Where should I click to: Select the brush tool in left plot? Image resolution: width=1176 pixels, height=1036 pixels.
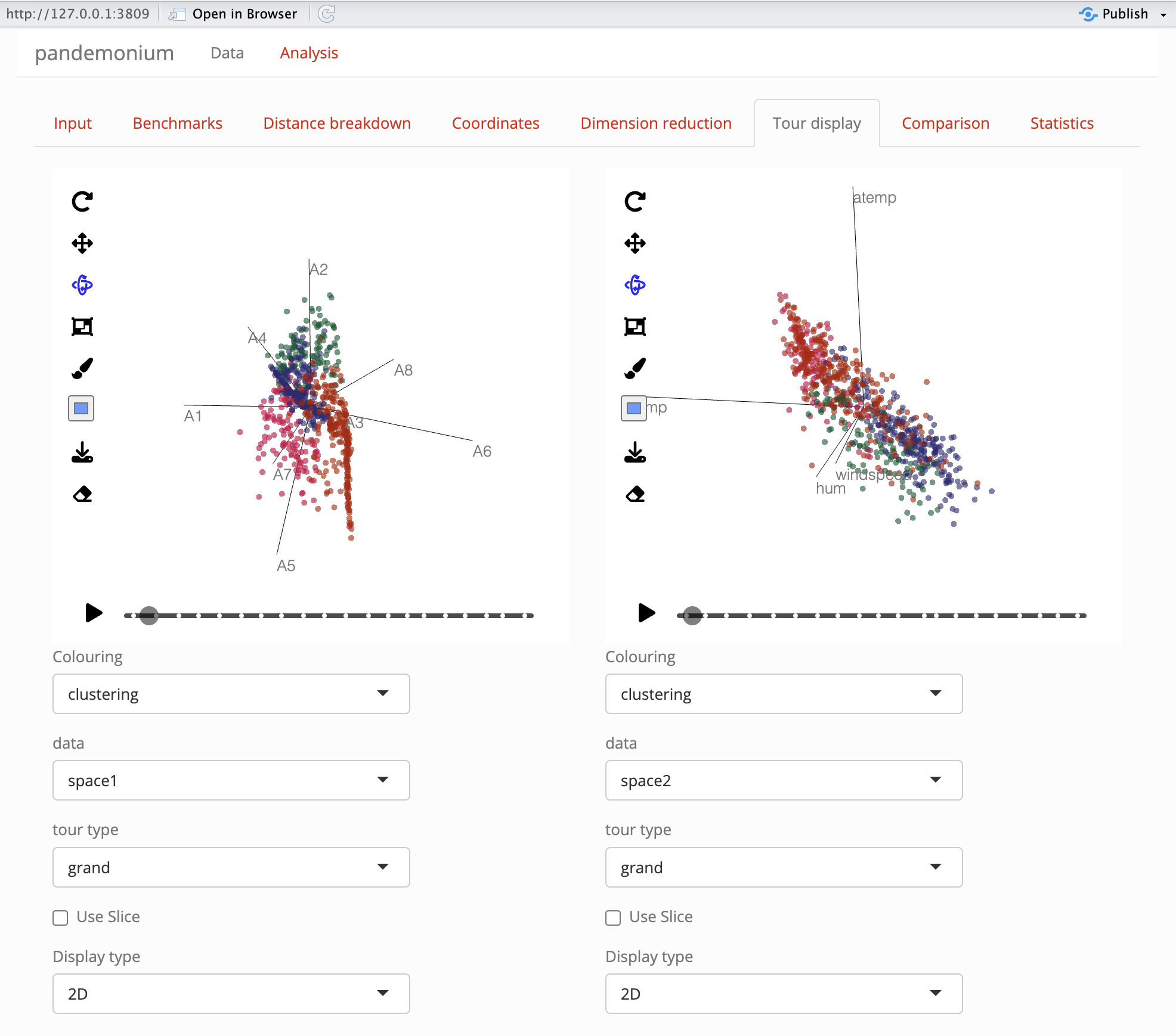click(82, 368)
